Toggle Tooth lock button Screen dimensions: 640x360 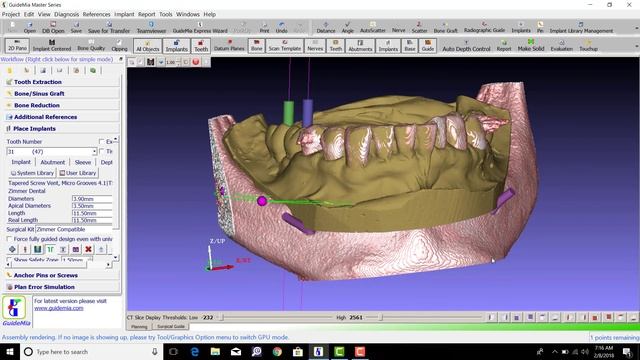(200, 45)
